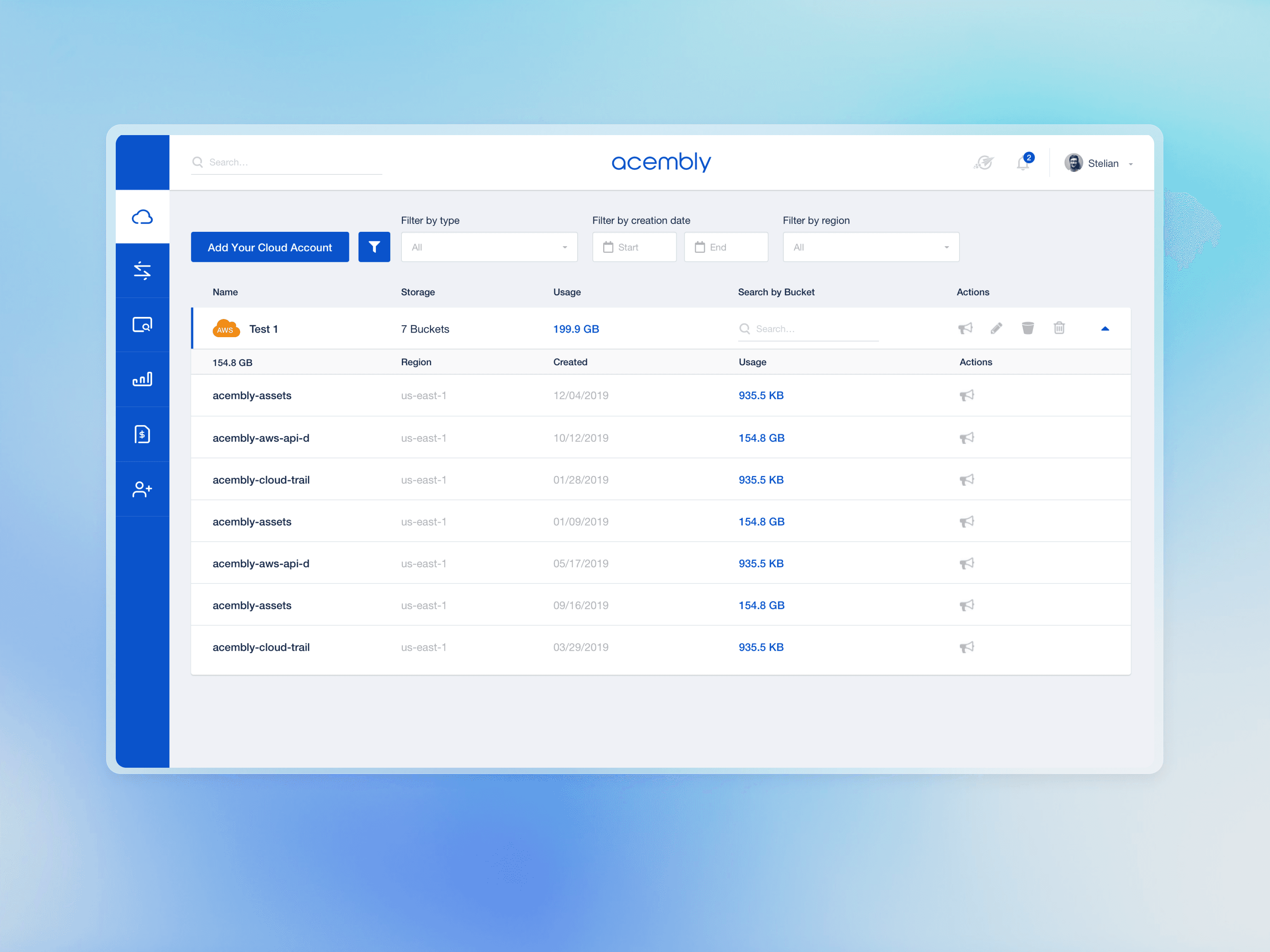Open the billing invoice sidebar section
1270x952 pixels.
click(x=142, y=434)
